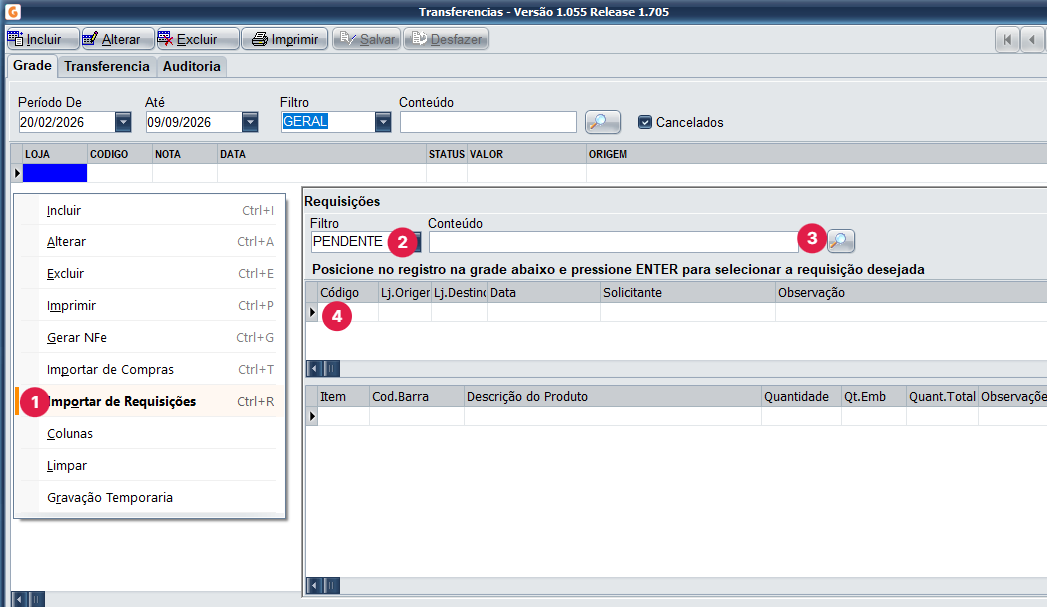Select Gravação Temporaria menu entry
1047x607 pixels.
pyautogui.click(x=150, y=498)
